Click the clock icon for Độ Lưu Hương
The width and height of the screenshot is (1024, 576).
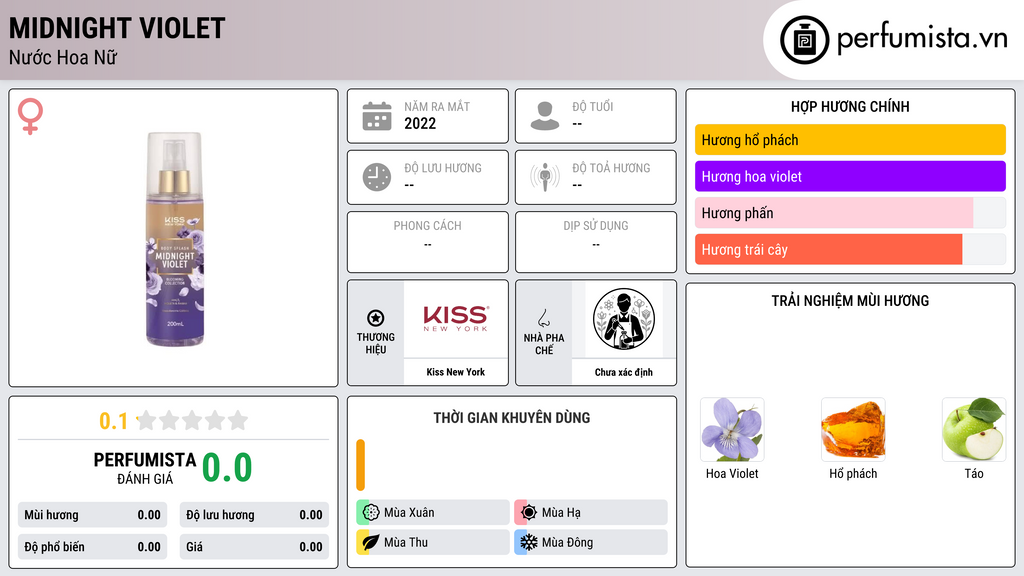377,177
